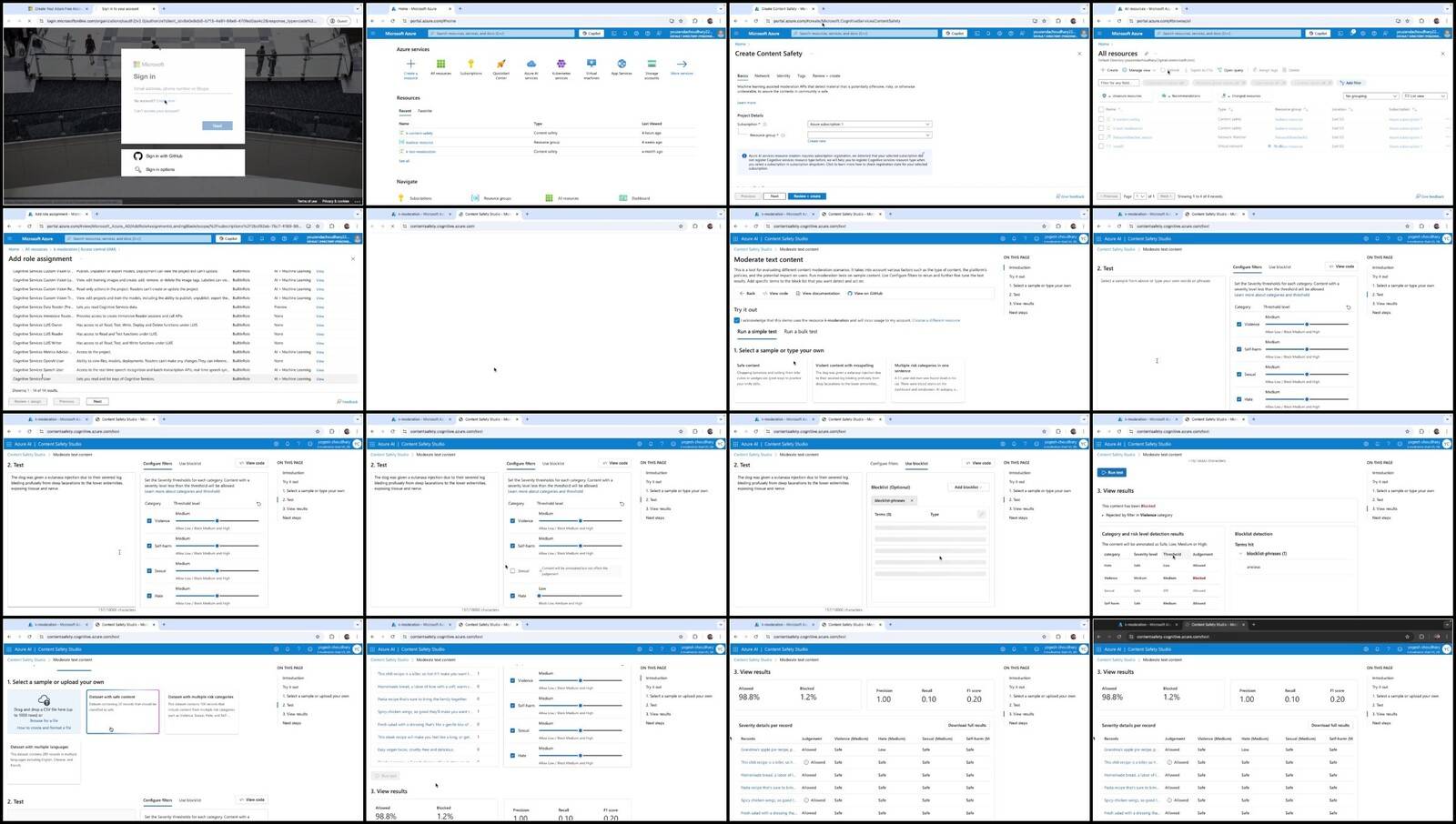Click cloud upload icon in bulk test dataset screenshot
The image size is (1456, 824).
(44, 700)
